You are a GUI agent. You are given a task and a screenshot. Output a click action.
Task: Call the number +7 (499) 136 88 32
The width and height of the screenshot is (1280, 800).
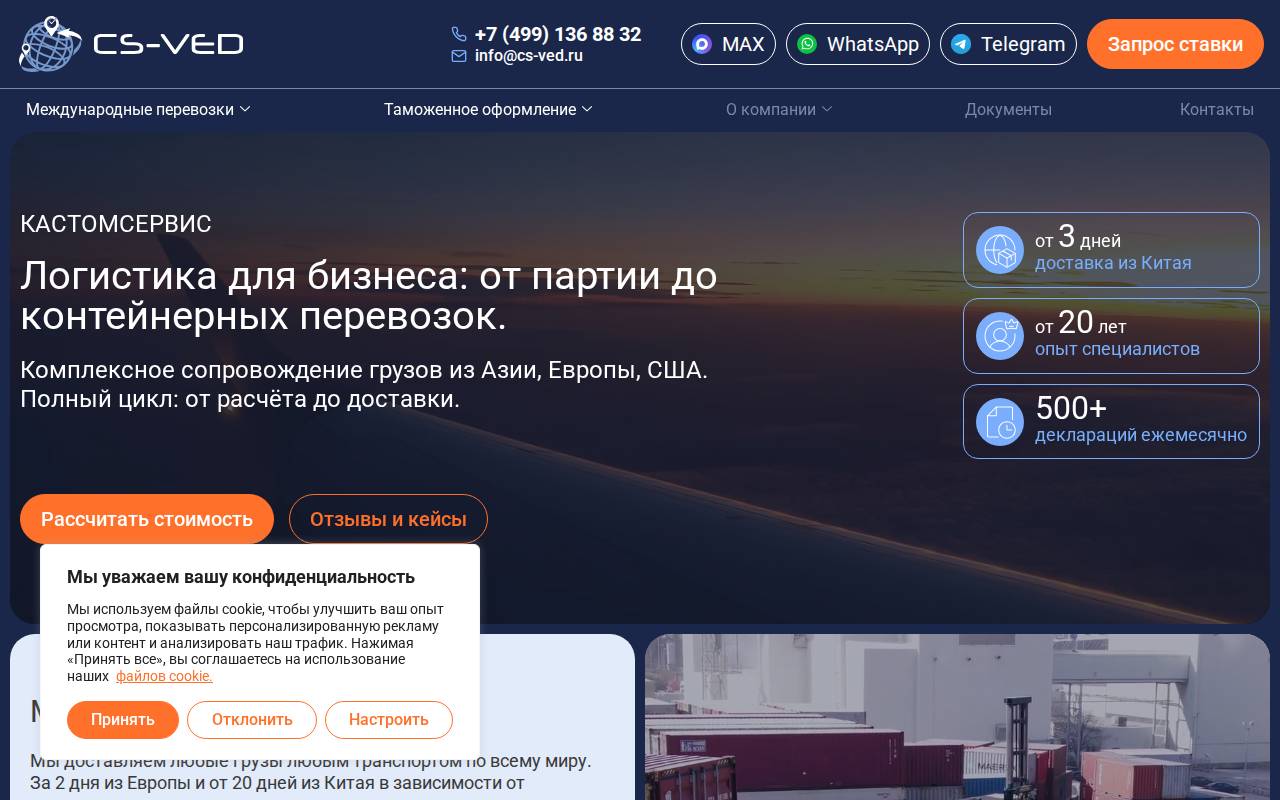click(x=558, y=34)
